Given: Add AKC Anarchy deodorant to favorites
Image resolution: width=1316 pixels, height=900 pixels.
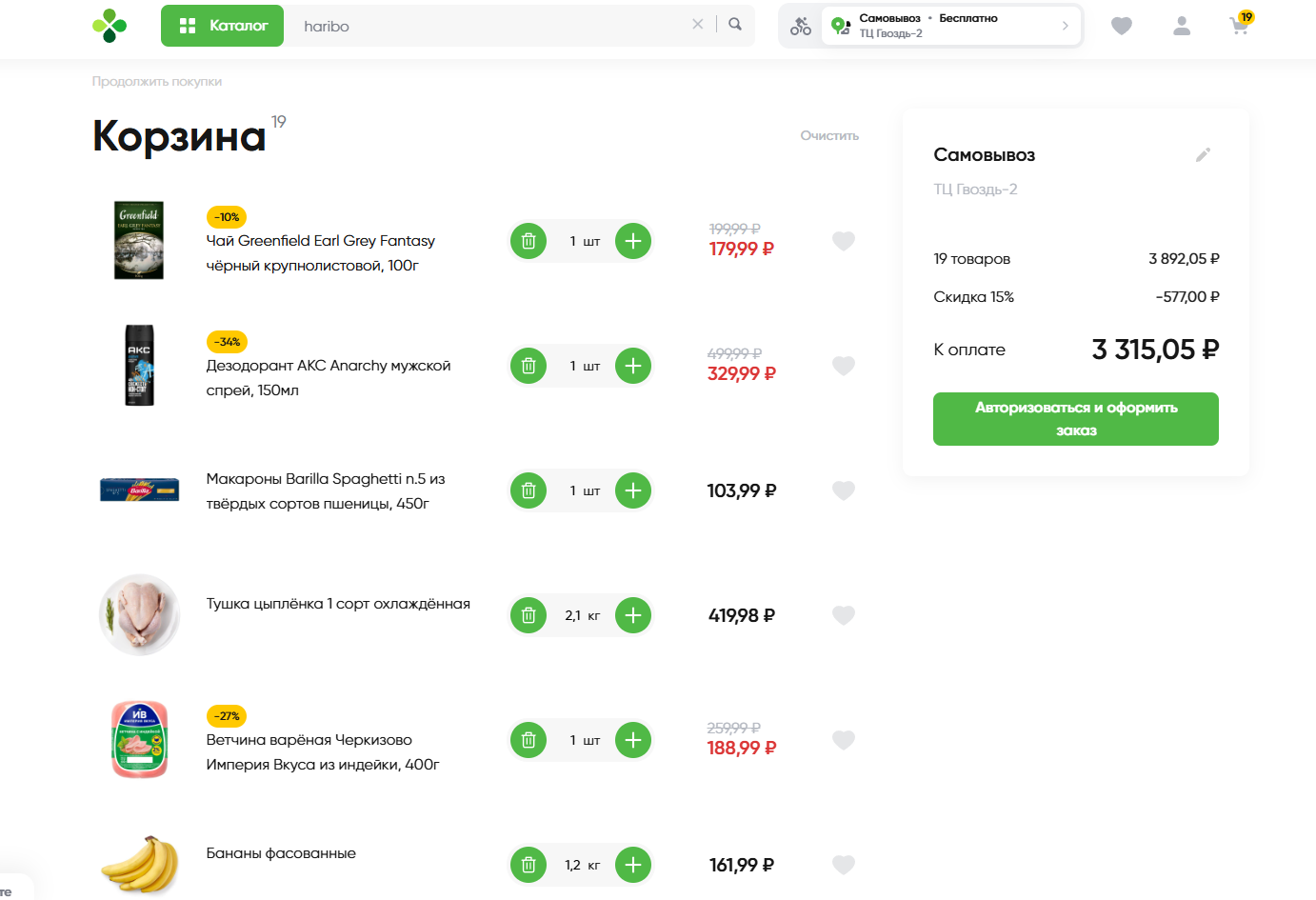Looking at the screenshot, I should (x=844, y=366).
